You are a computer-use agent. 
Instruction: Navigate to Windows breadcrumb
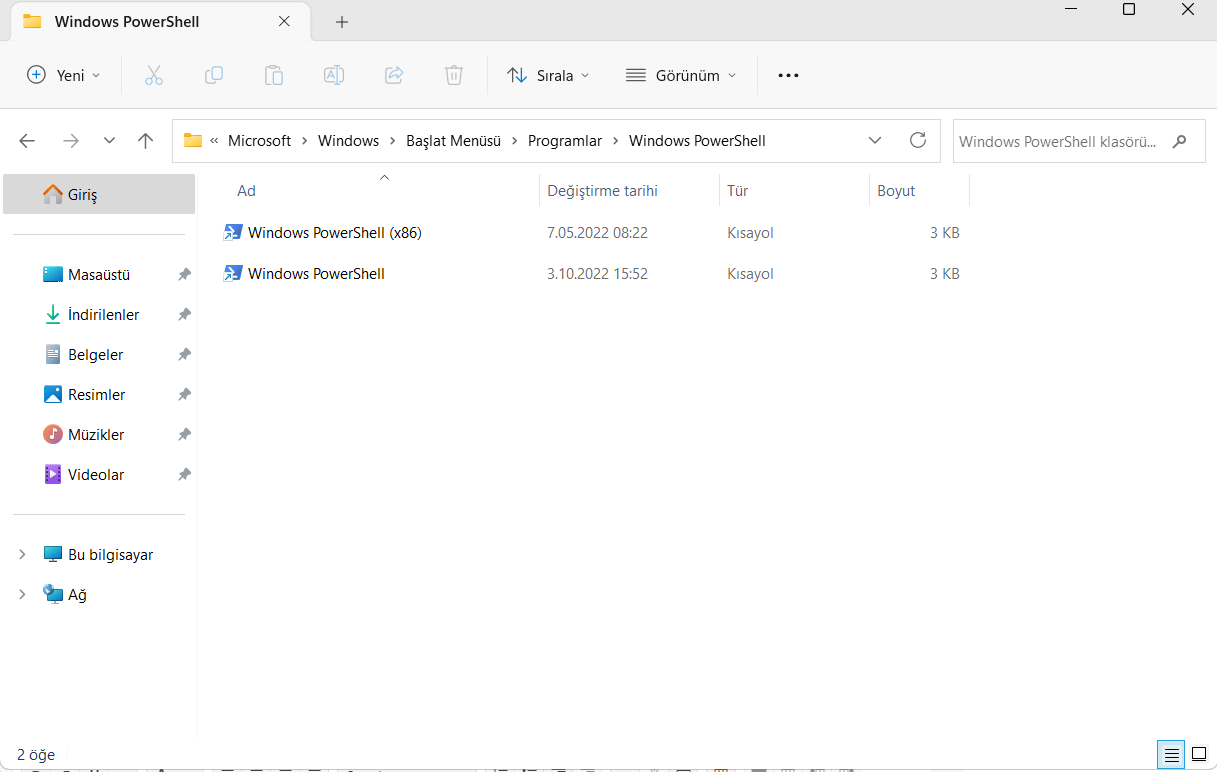pyautogui.click(x=348, y=141)
